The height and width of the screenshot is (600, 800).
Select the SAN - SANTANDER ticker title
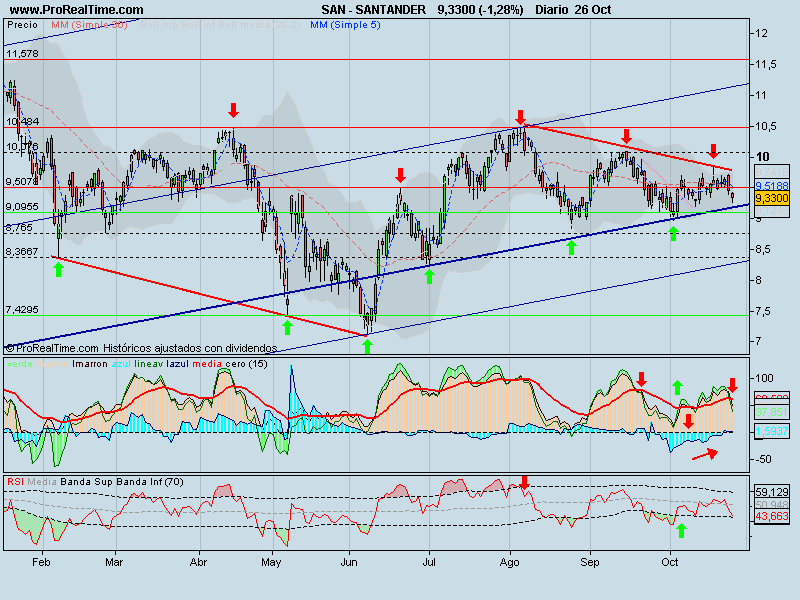click(x=373, y=10)
